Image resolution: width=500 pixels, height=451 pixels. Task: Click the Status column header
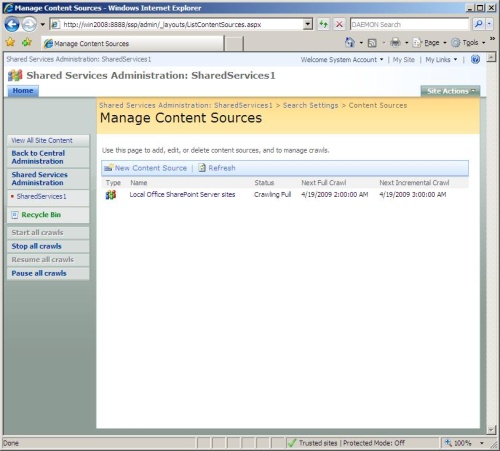click(x=264, y=183)
